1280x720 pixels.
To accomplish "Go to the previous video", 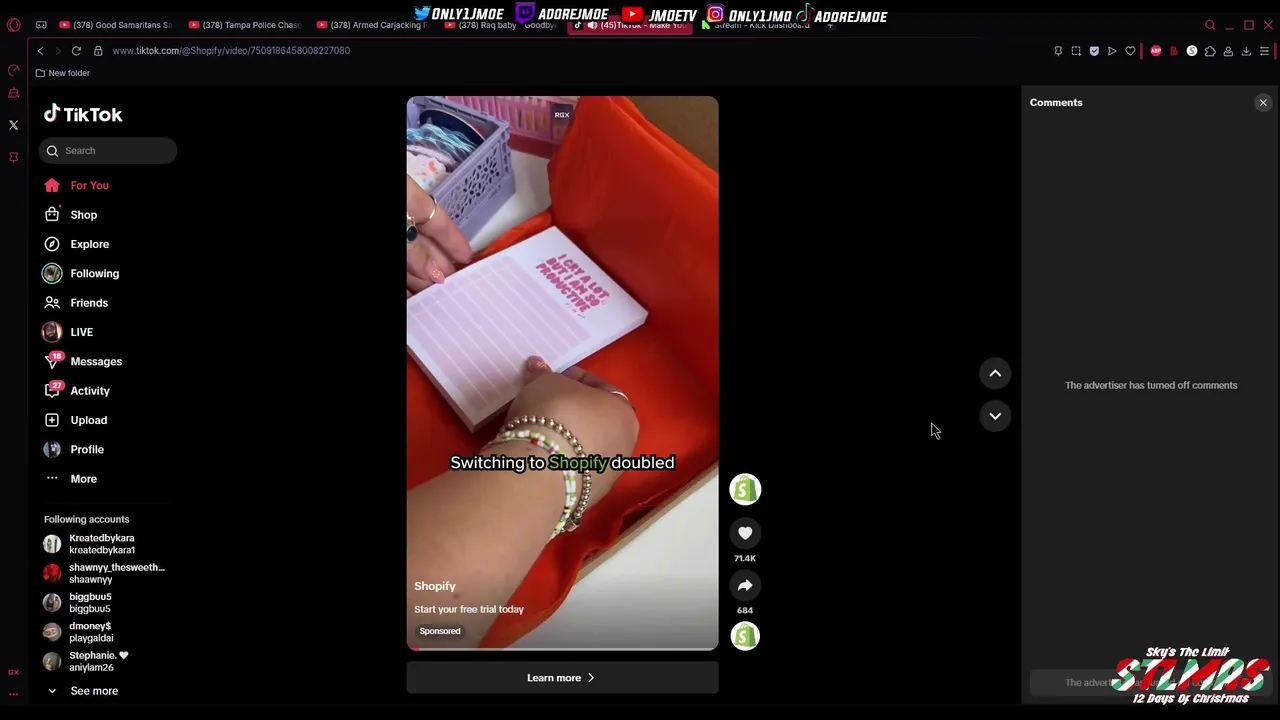I will click(995, 373).
